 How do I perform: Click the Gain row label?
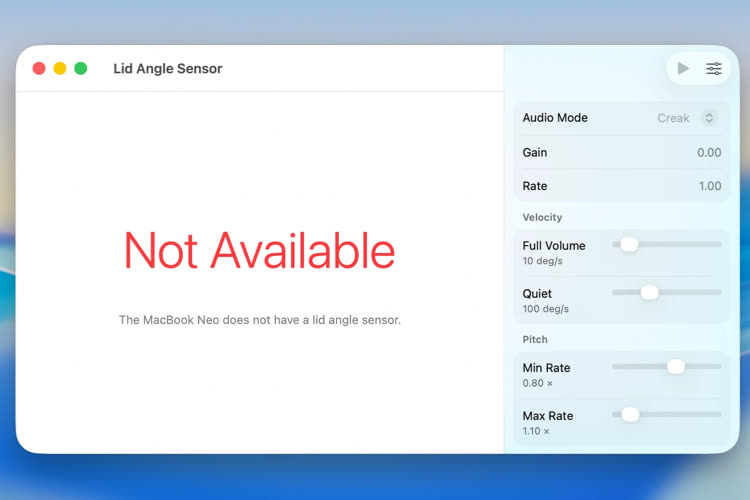tap(535, 153)
